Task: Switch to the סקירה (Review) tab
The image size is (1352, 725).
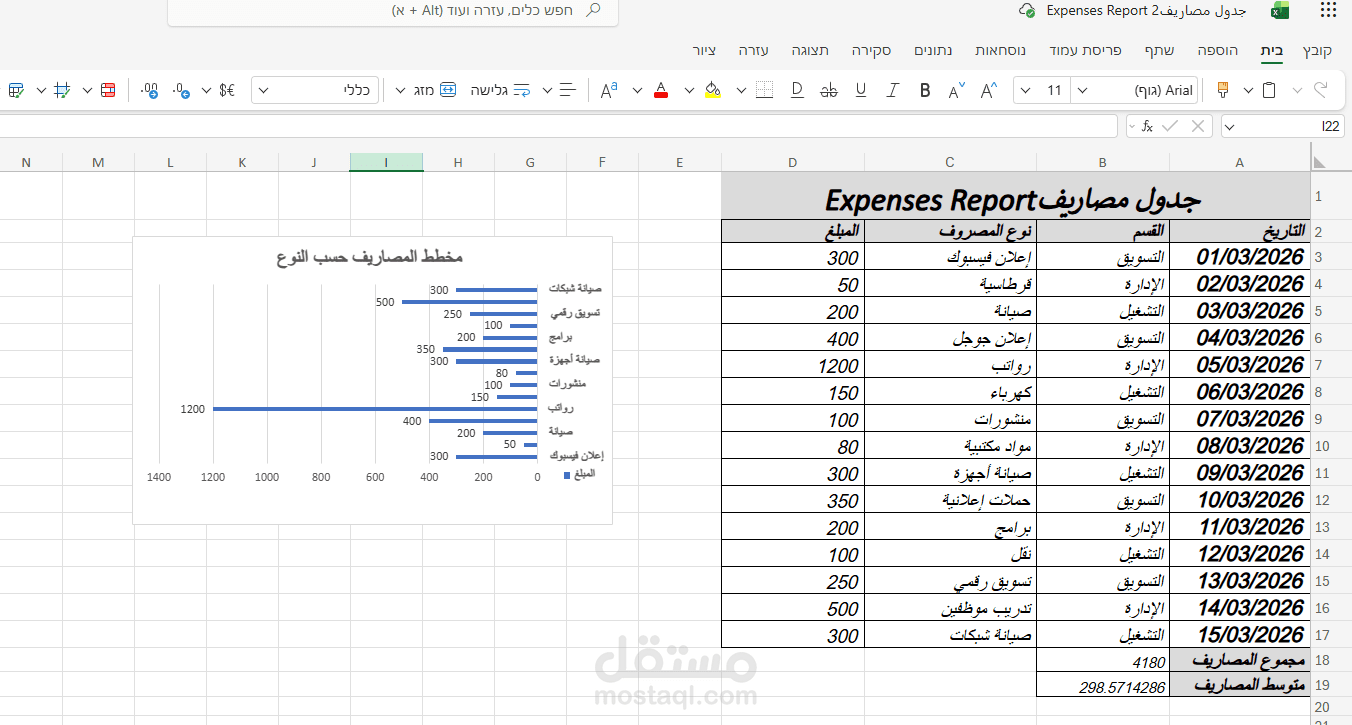Action: click(872, 50)
